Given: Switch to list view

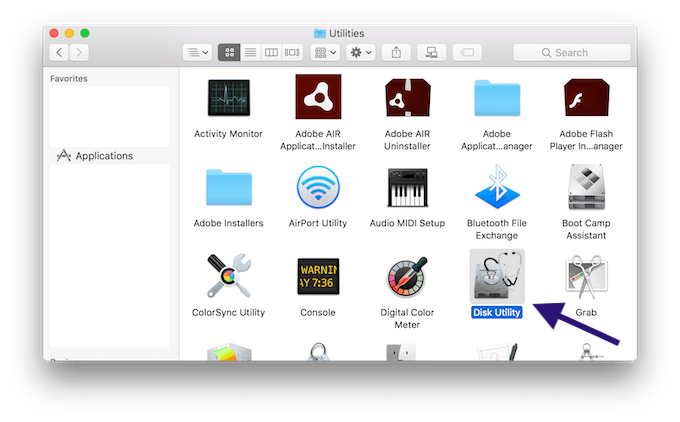Looking at the screenshot, I should point(250,52).
